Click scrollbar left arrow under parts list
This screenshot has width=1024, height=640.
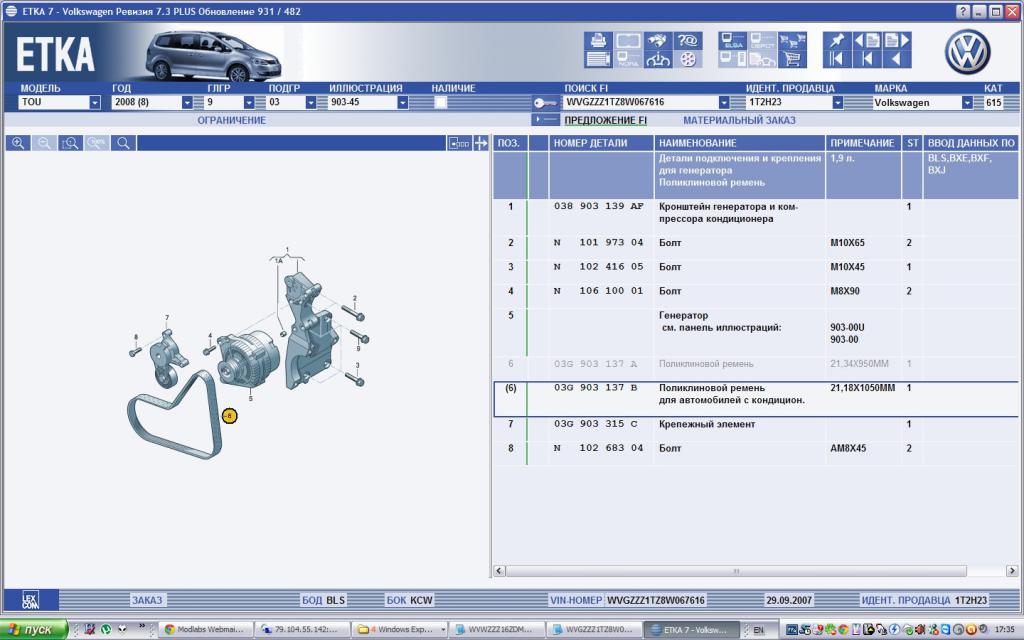(499, 571)
